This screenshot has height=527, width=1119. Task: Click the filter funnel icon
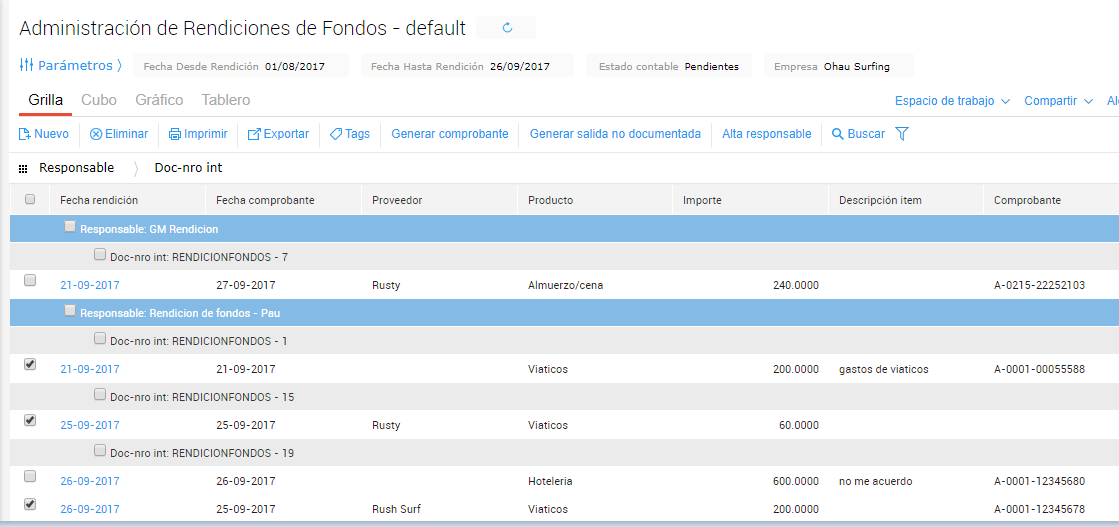point(902,134)
